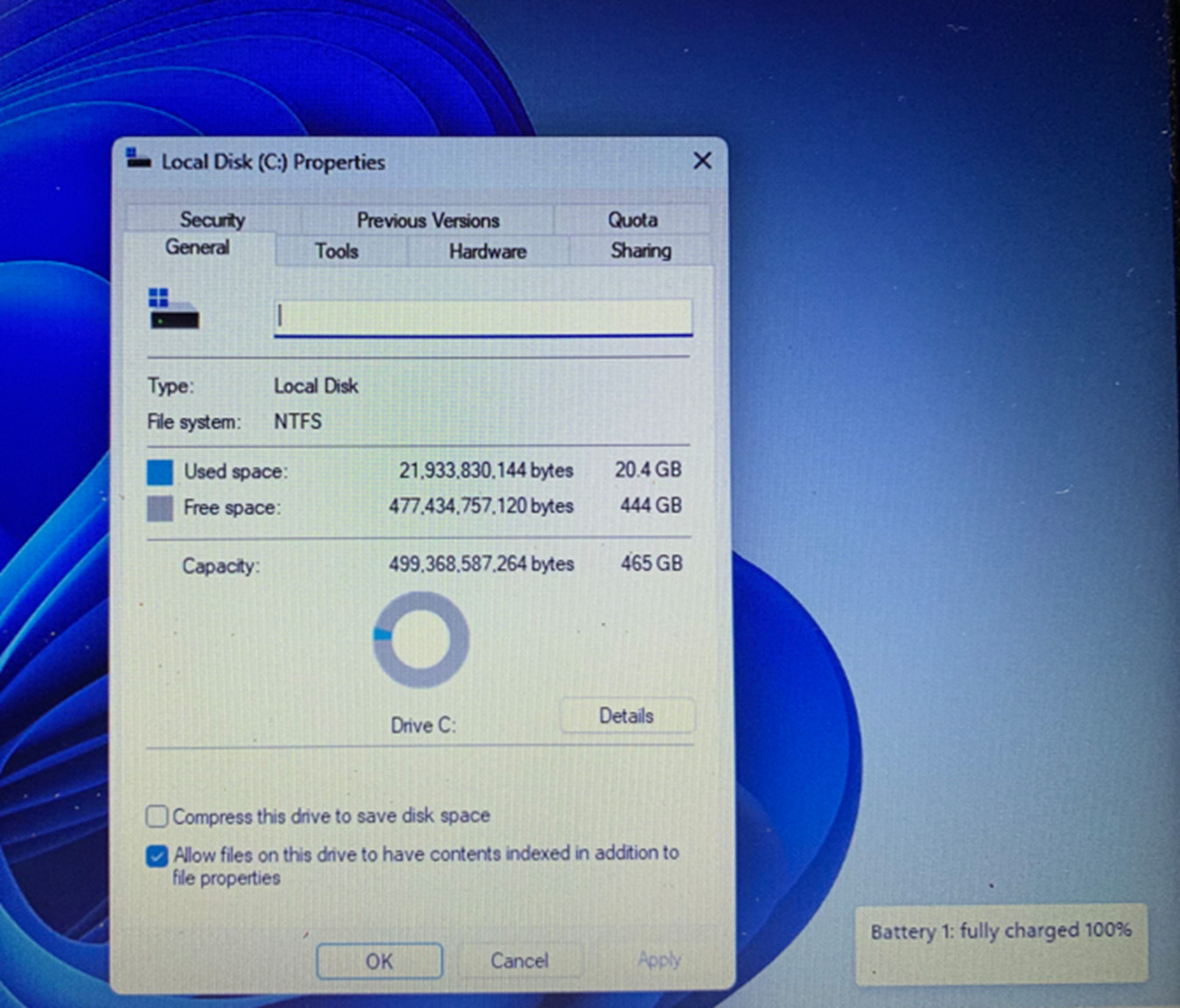1180x1008 pixels.
Task: Go to the General tab
Action: [x=198, y=248]
